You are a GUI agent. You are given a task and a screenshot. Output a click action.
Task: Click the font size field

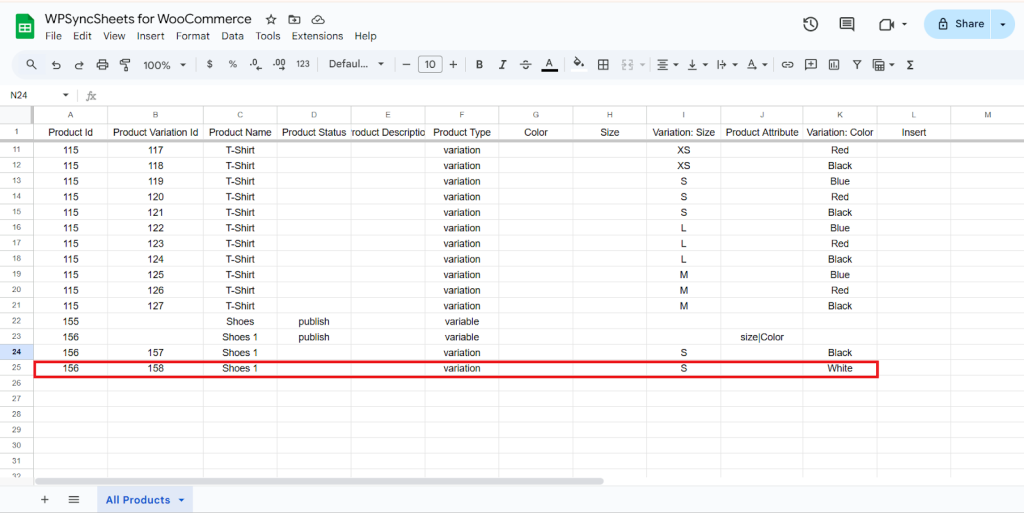(x=430, y=65)
